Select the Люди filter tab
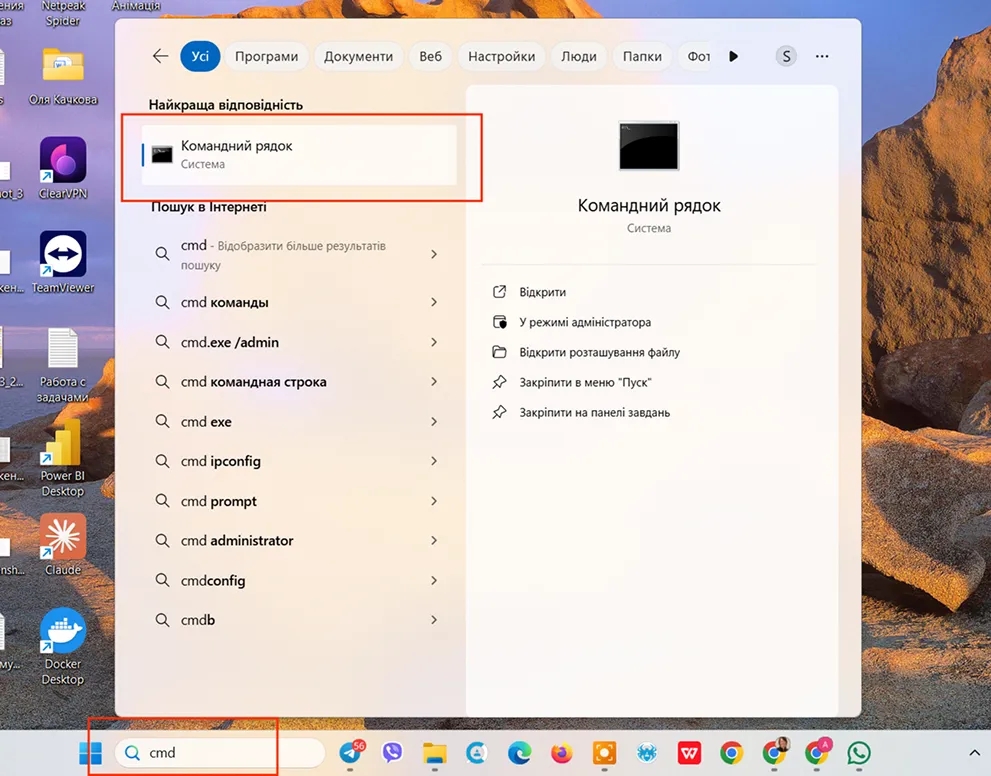 [579, 56]
